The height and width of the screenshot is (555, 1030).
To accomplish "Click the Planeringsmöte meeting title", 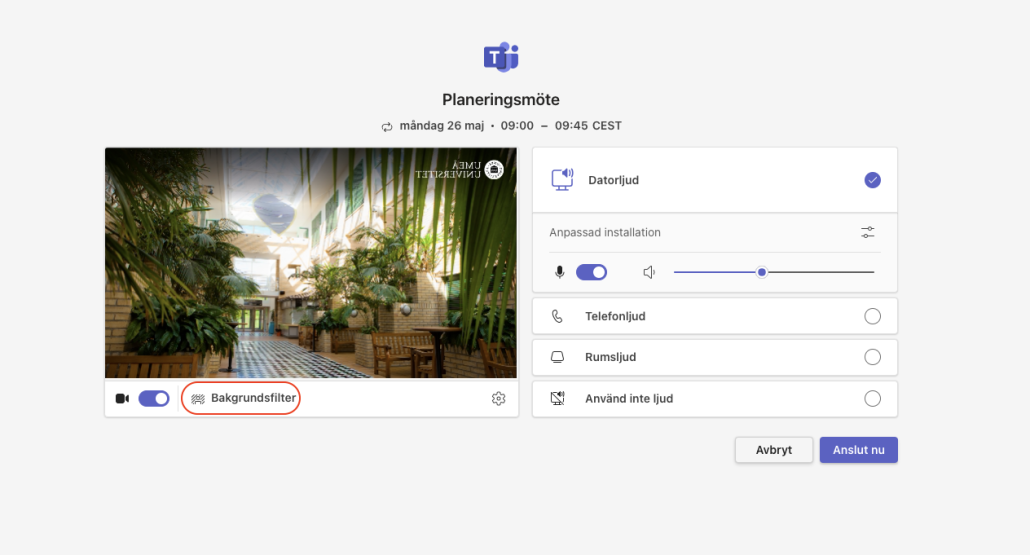I will point(501,100).
